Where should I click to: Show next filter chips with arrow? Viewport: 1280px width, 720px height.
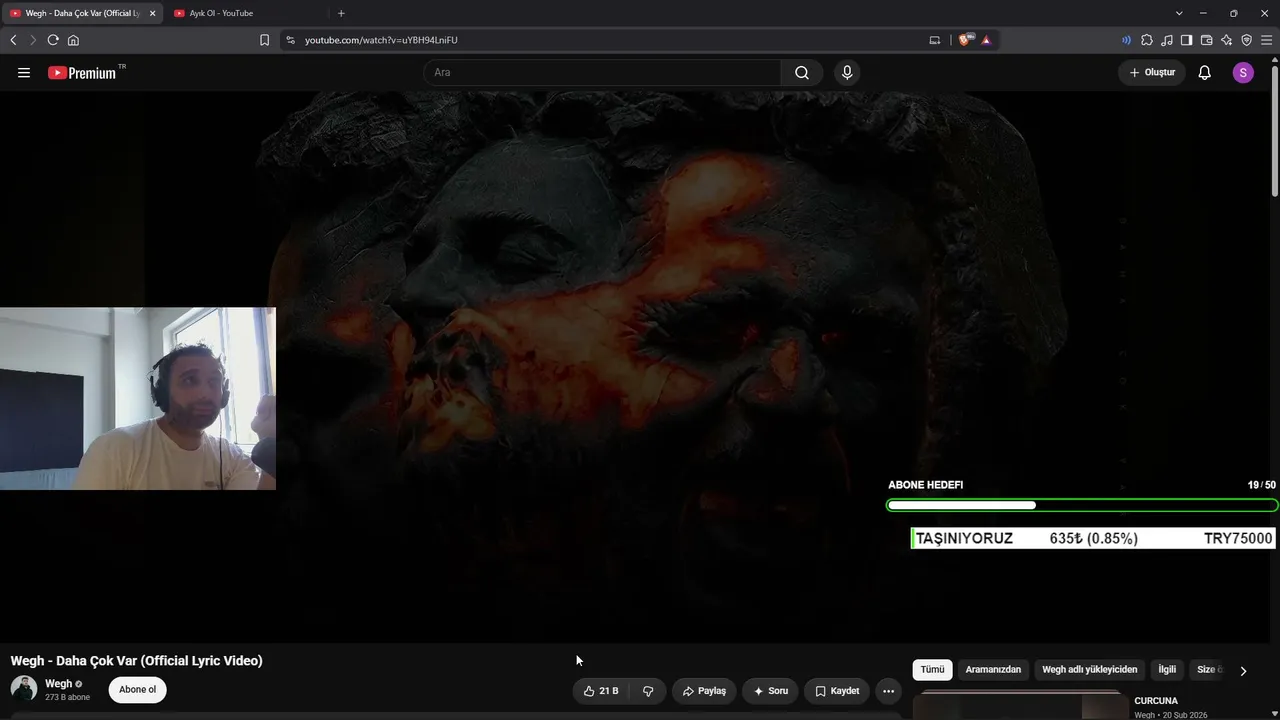[1243, 671]
